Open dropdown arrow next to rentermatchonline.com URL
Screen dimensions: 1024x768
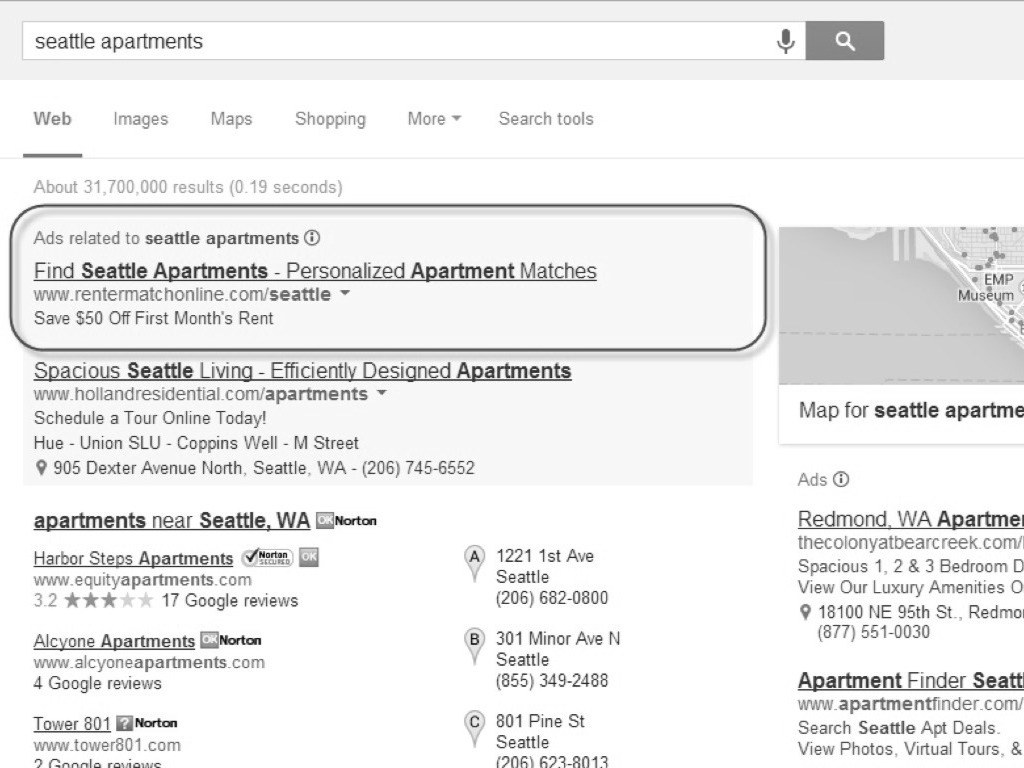pos(345,294)
